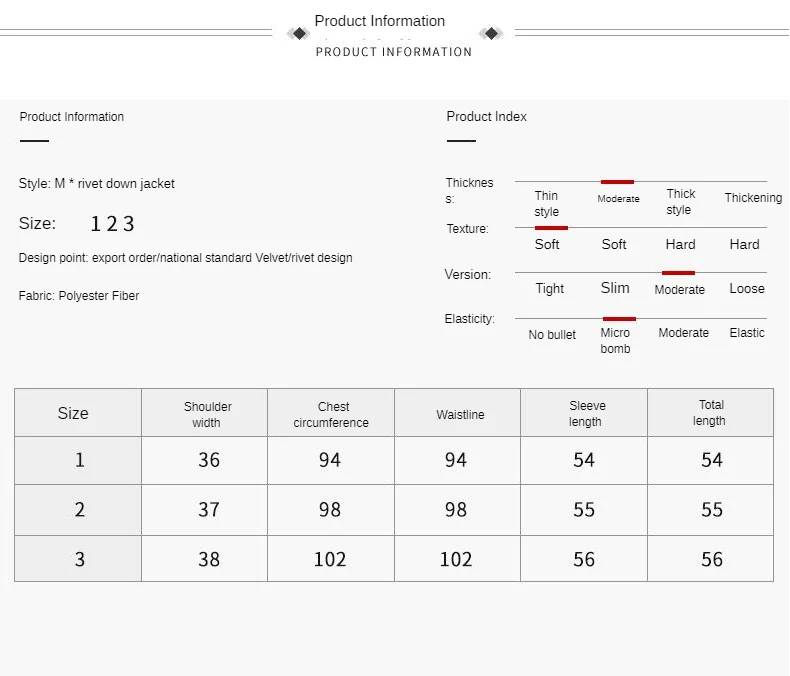Click the 'Elastic' elasticity label

click(747, 333)
